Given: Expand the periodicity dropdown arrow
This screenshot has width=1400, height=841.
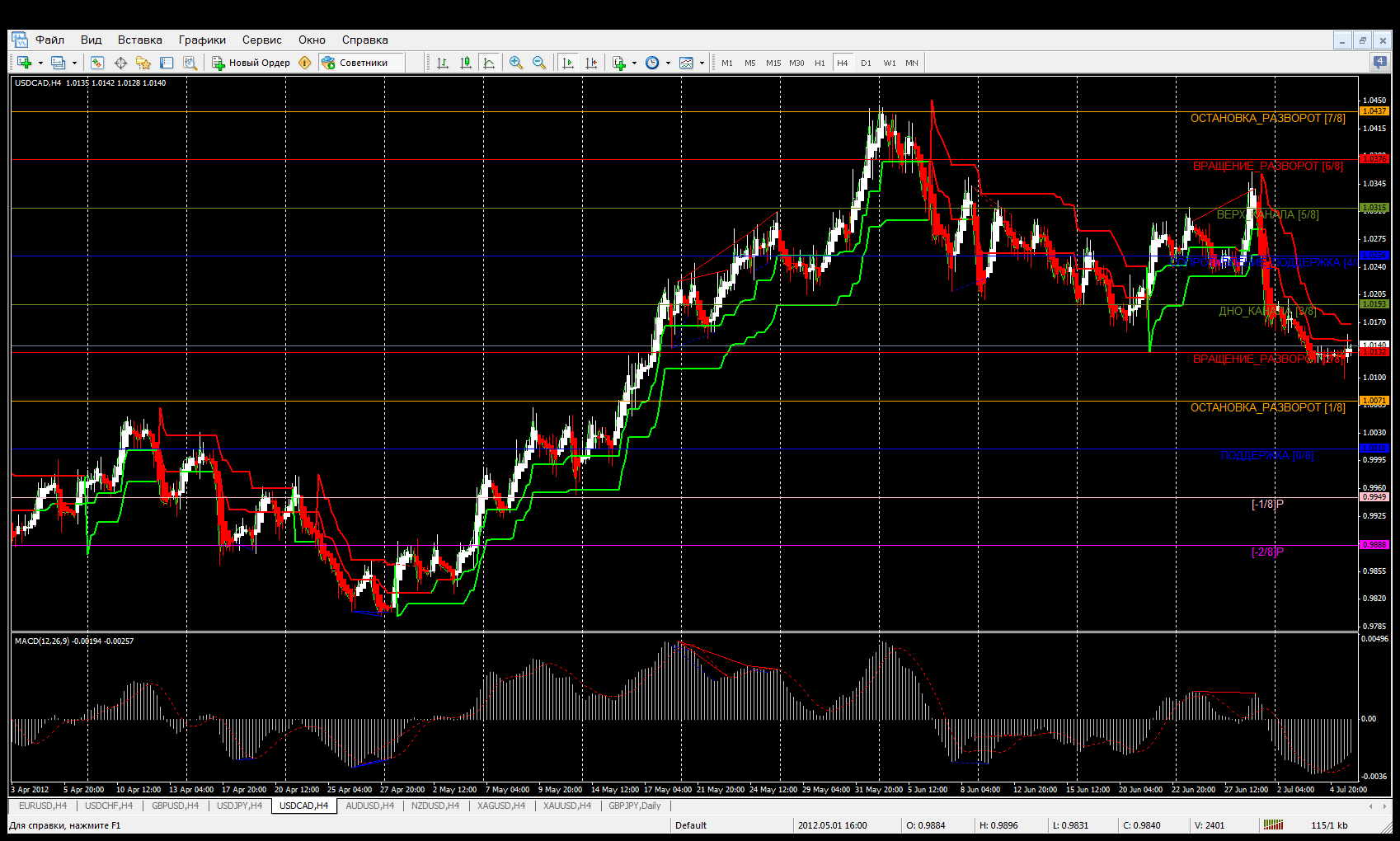Looking at the screenshot, I should 668,63.
